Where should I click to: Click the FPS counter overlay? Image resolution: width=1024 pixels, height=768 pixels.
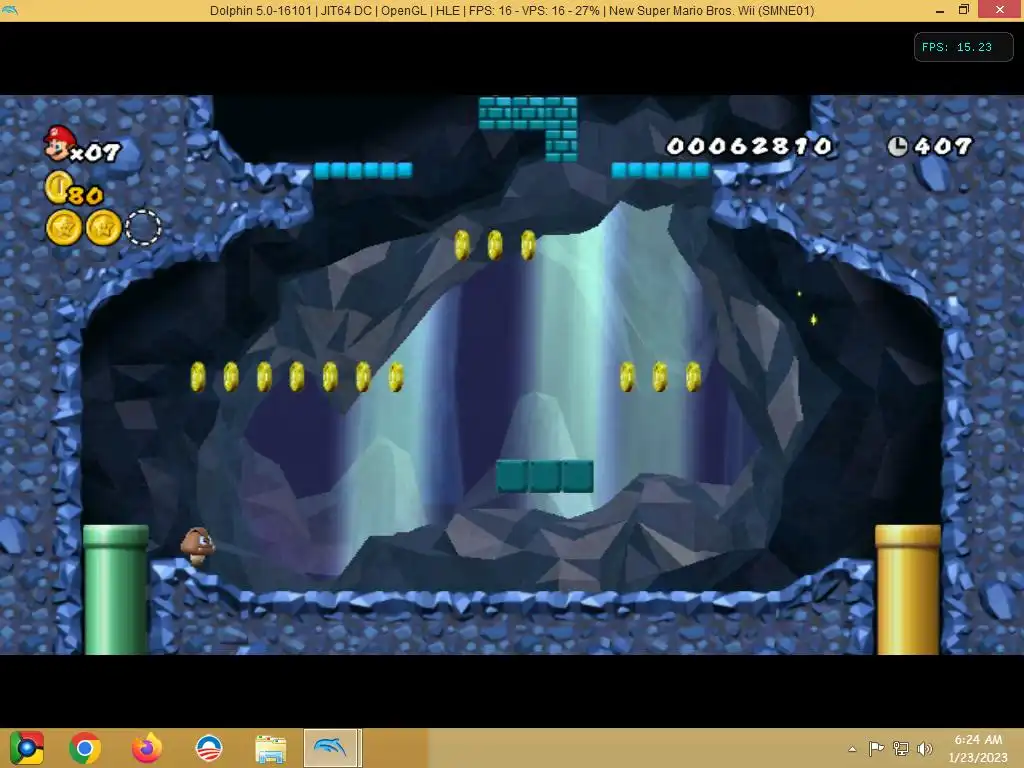coord(963,47)
